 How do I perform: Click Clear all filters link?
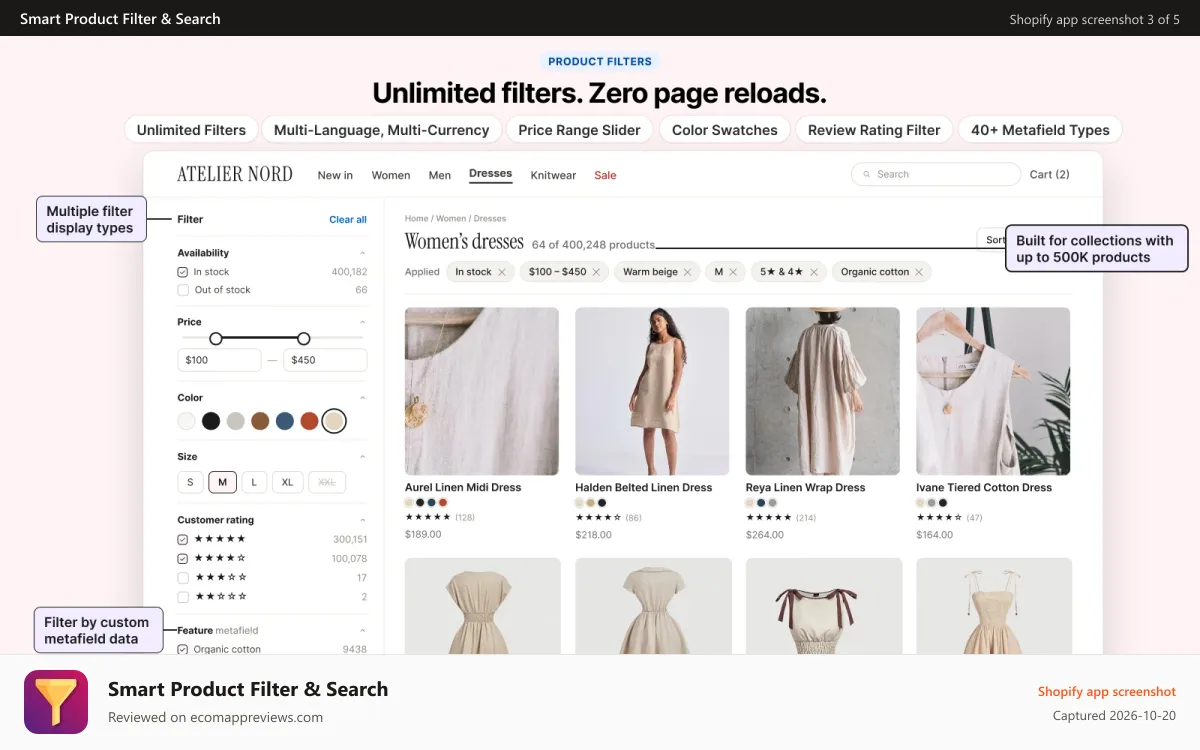tap(348, 220)
